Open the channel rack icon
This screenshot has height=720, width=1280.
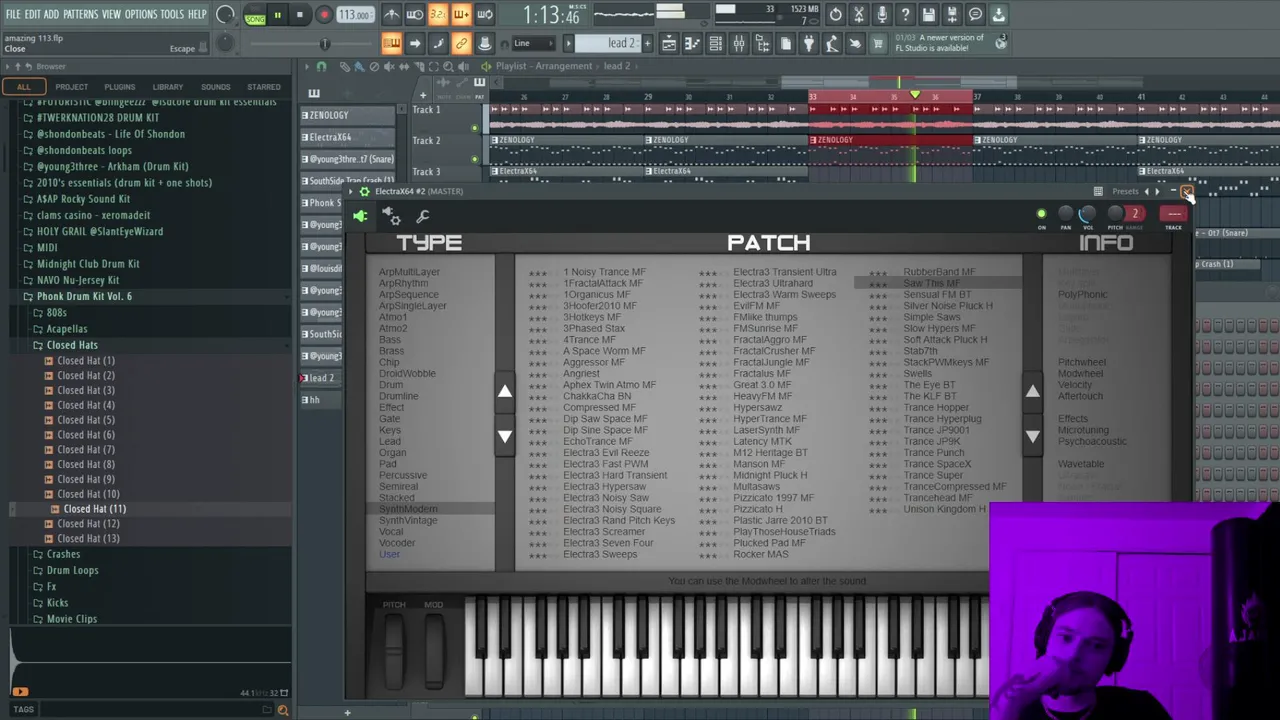(715, 43)
